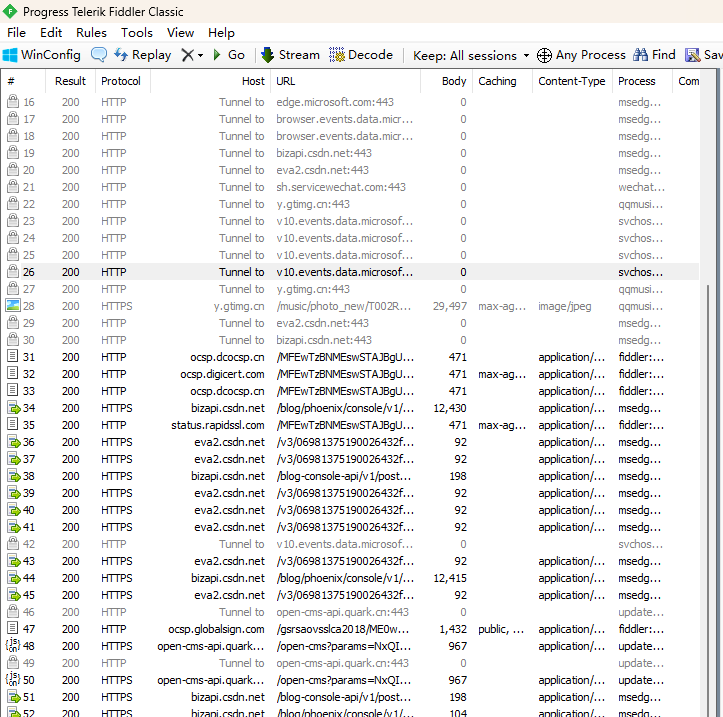Screen dimensions: 723x717
Task: Click the document icon of session 32
Action: tap(13, 373)
